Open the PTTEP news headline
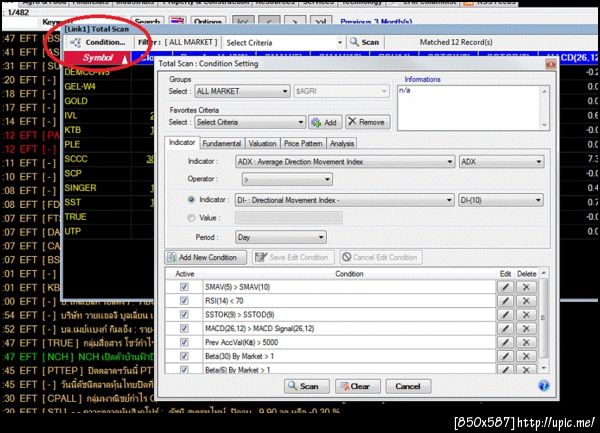This screenshot has height=433, width=600. (78, 371)
